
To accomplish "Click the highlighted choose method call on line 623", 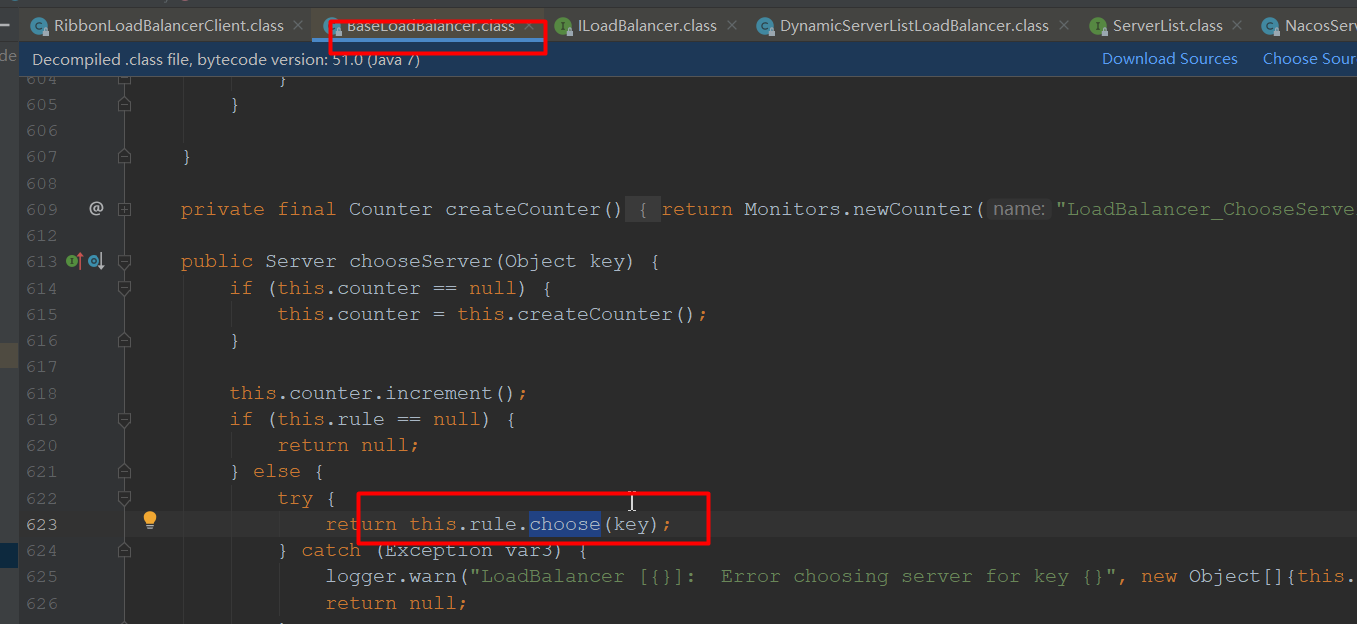I will pyautogui.click(x=564, y=524).
